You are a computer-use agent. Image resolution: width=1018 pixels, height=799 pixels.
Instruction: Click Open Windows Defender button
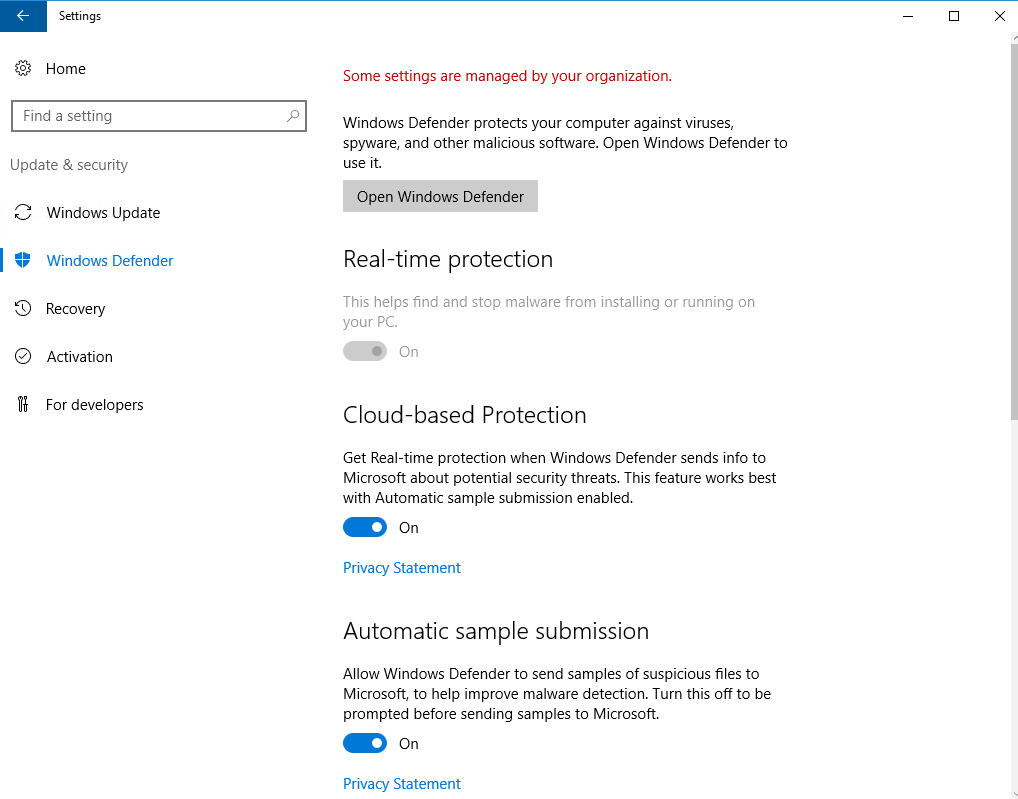(440, 196)
